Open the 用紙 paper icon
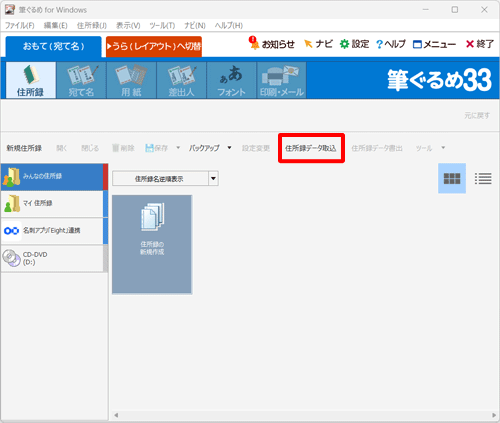Screen dimensions: 500x423 coord(131,80)
